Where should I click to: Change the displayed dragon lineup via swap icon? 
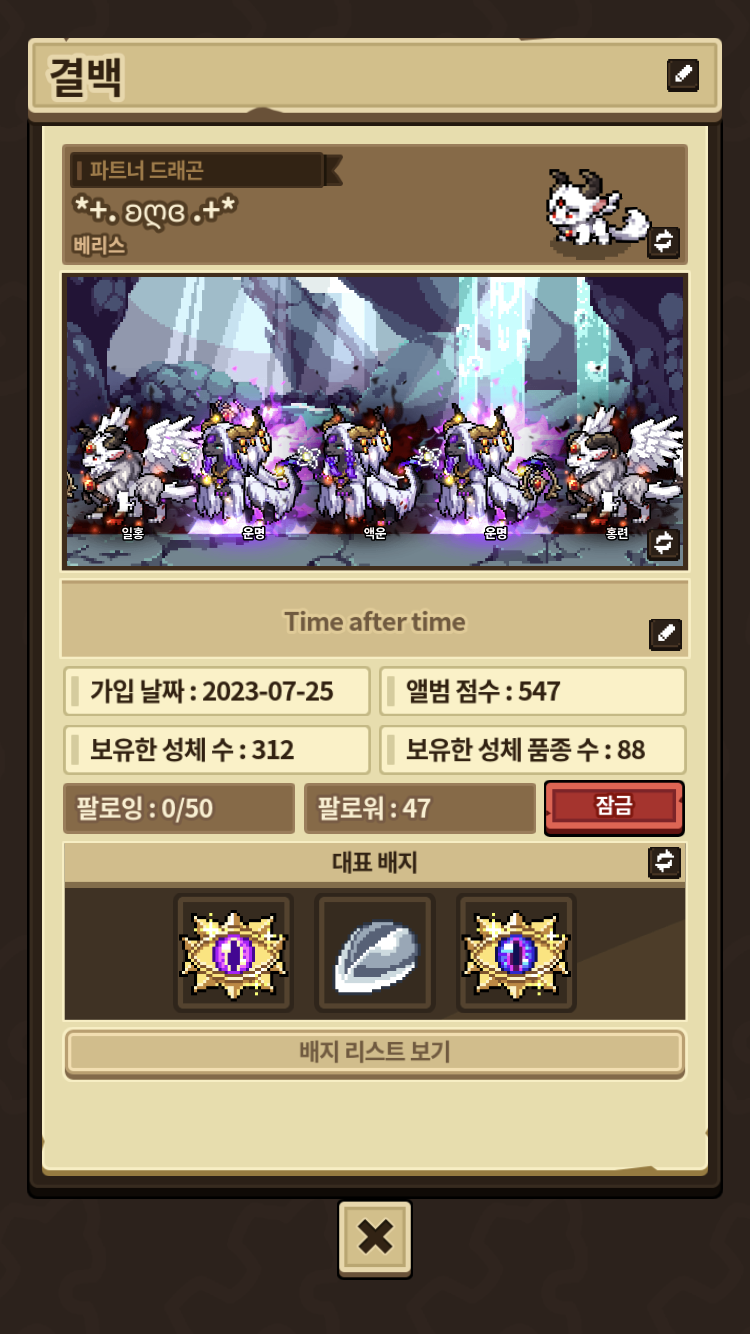664,544
